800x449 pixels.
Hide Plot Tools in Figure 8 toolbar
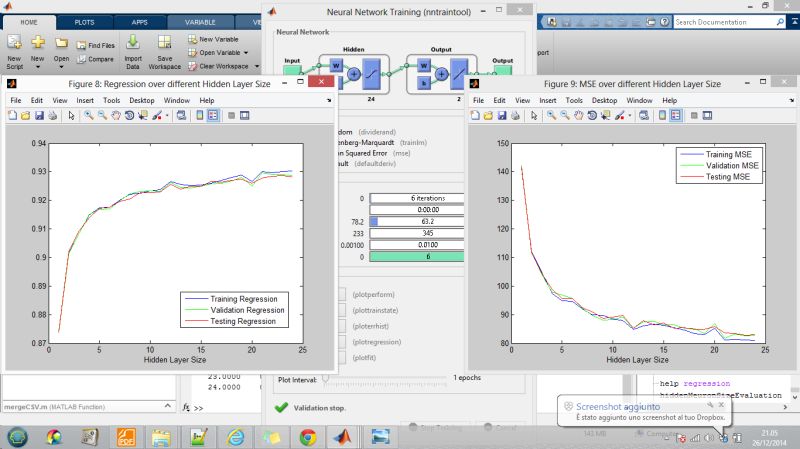(231, 116)
